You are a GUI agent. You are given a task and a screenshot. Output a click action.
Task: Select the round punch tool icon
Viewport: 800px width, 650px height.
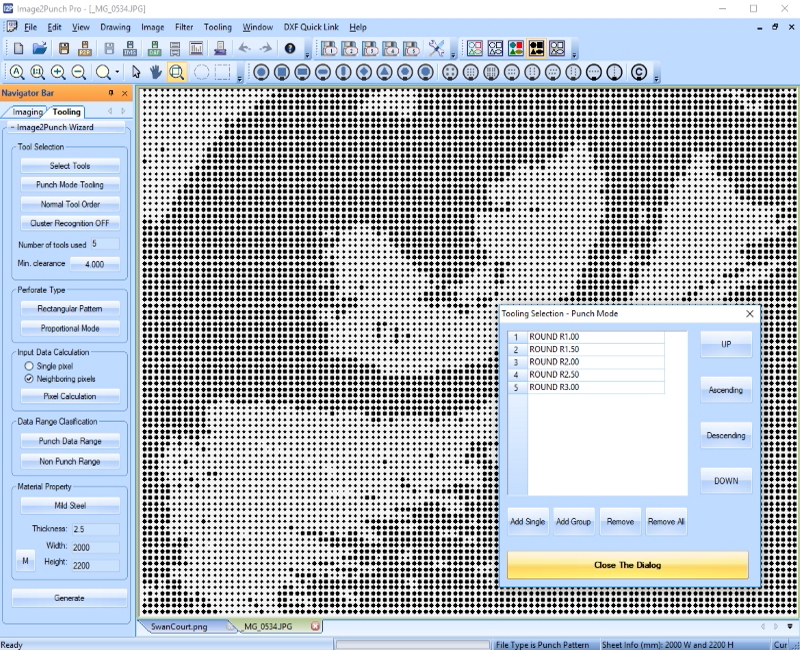(x=261, y=72)
